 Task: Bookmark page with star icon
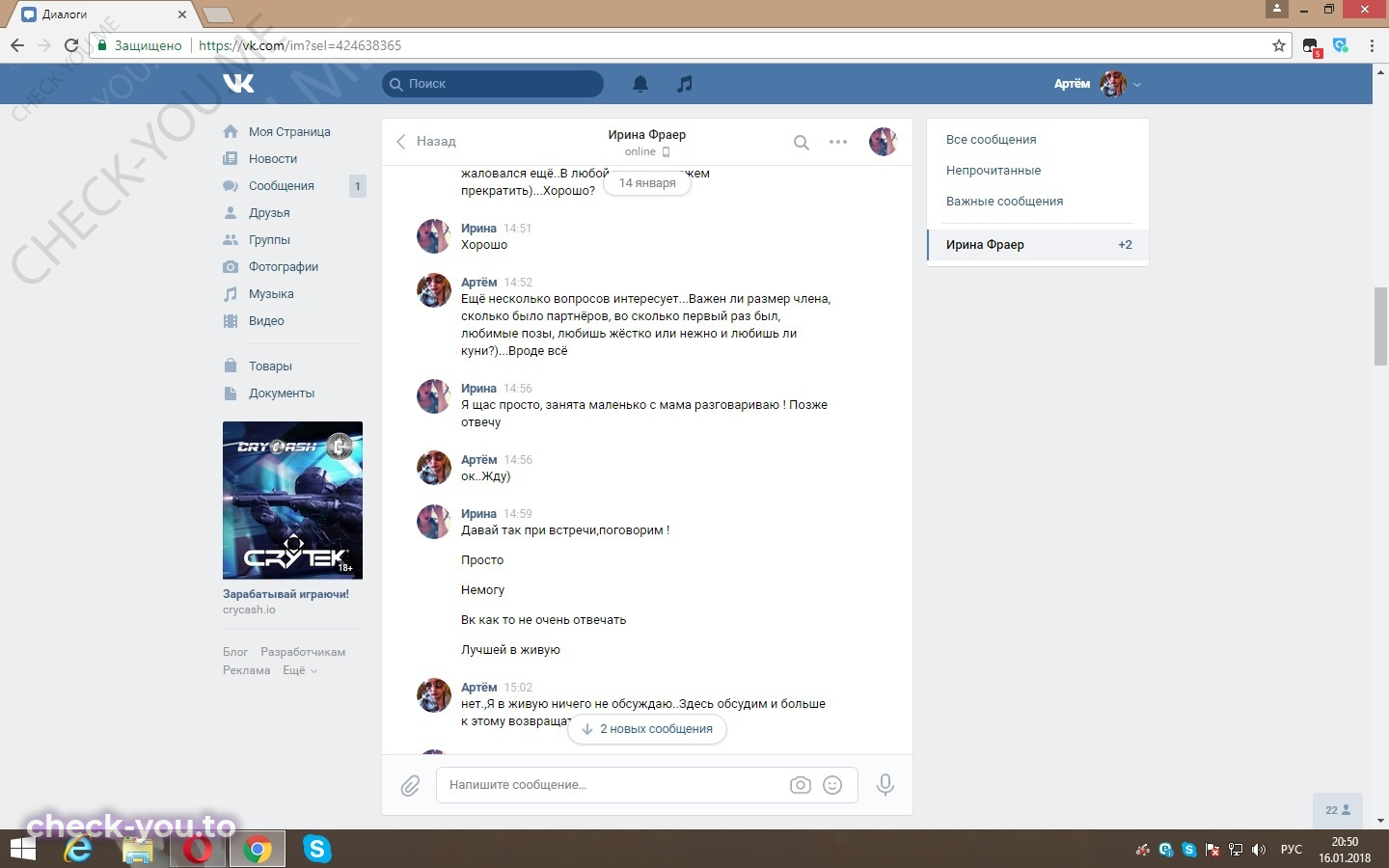[x=1279, y=45]
